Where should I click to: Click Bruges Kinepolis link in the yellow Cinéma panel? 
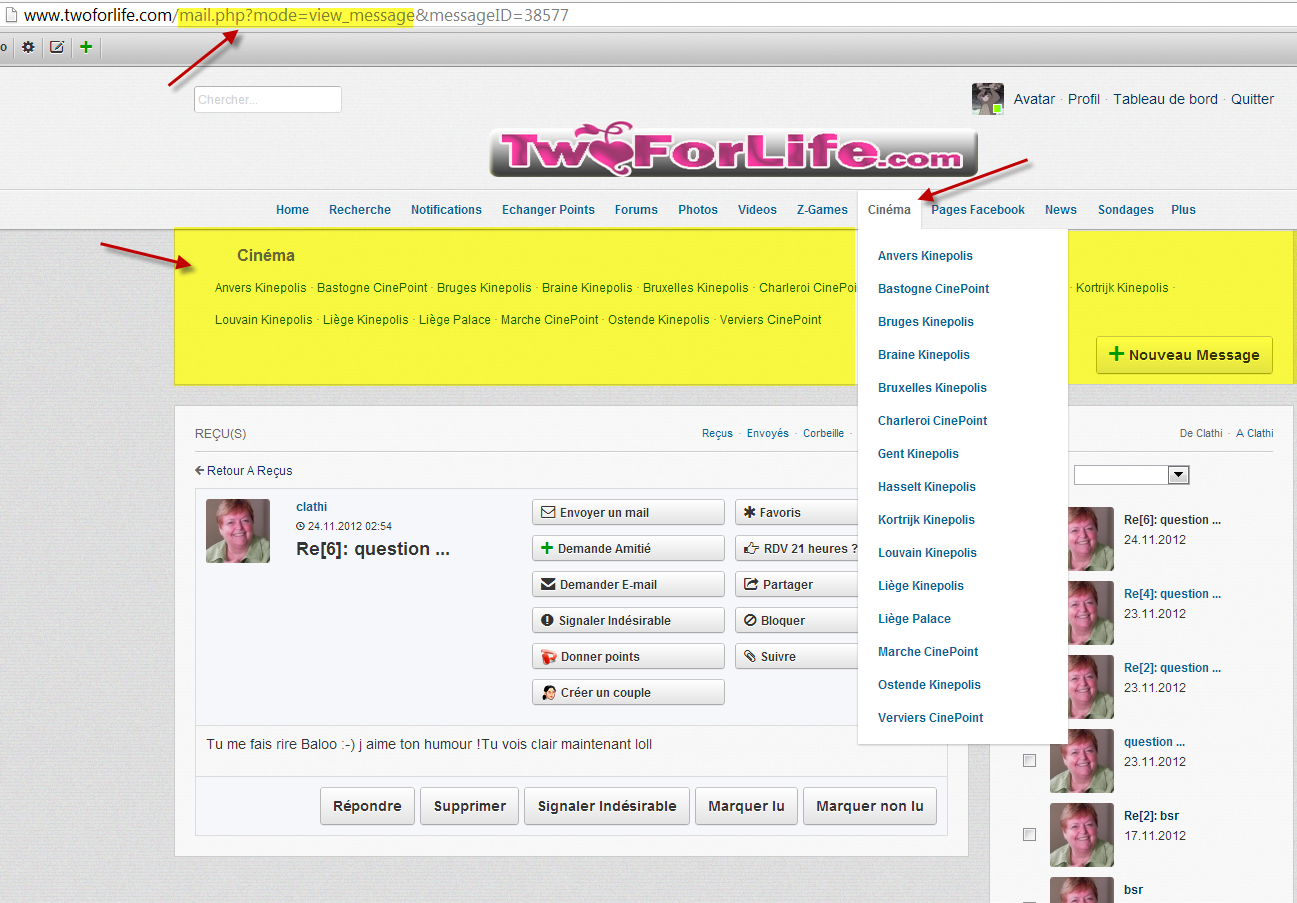coord(484,288)
